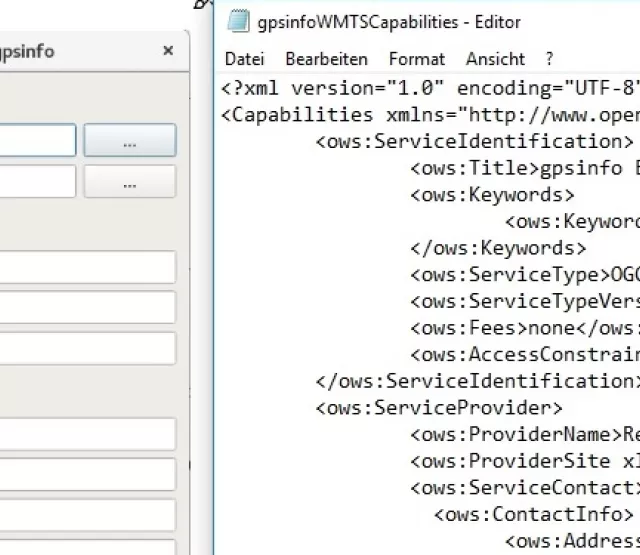Close the gpsinfo dialog window

pyautogui.click(x=168, y=50)
